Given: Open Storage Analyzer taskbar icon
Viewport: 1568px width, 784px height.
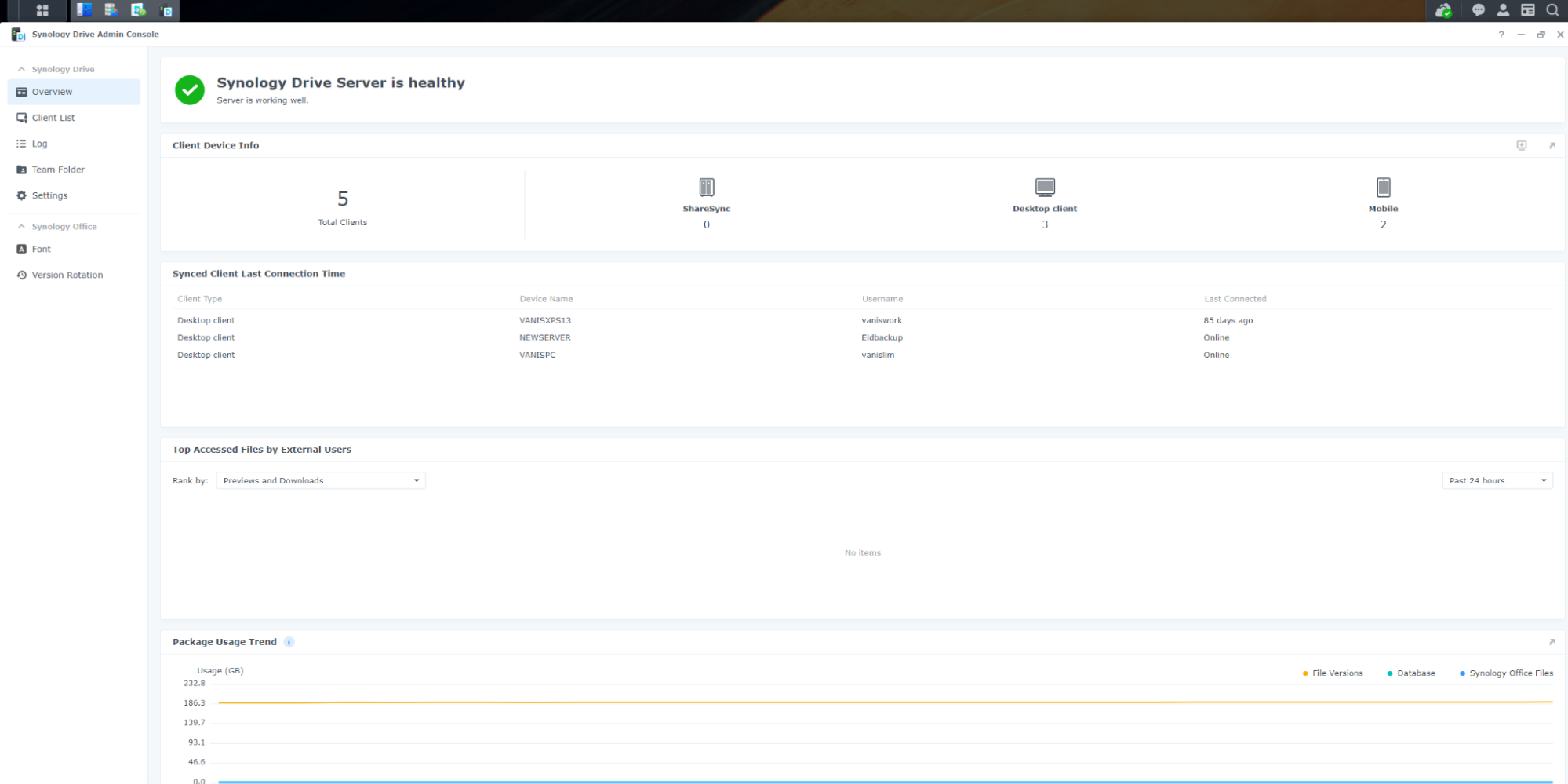Looking at the screenshot, I should tap(111, 10).
